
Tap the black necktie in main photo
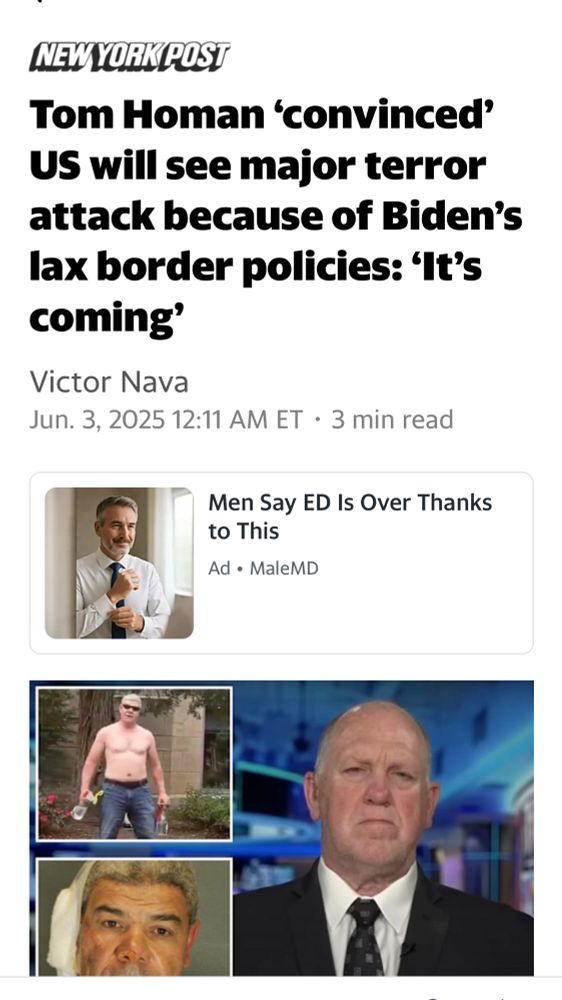366,936
